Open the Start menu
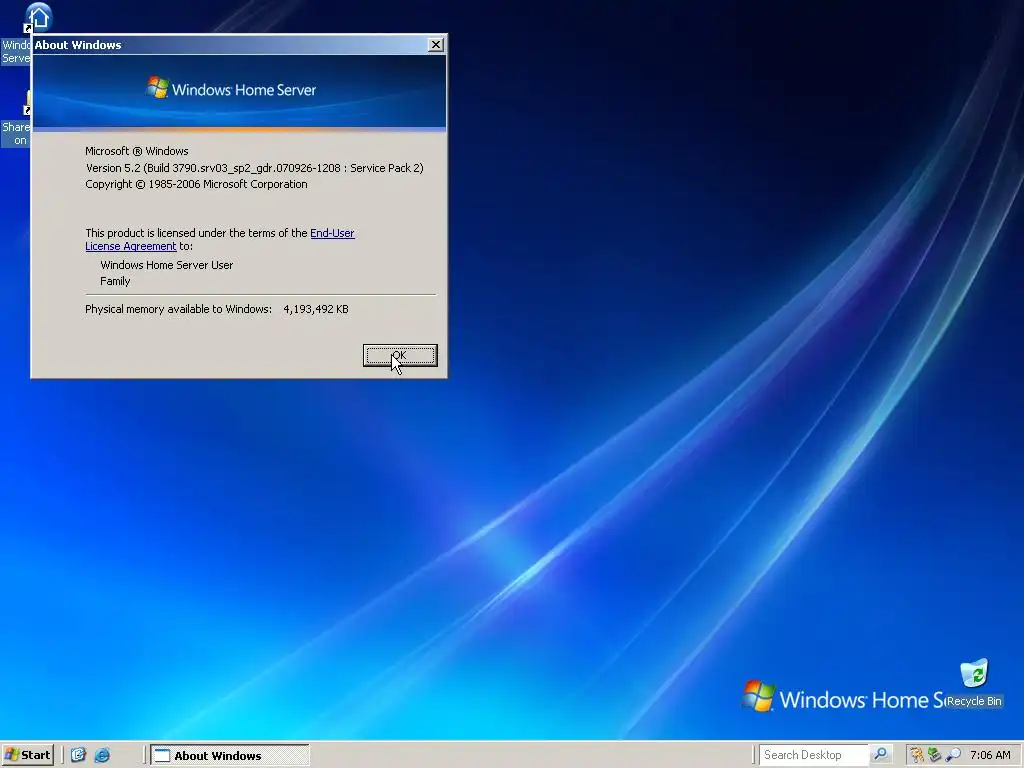This screenshot has height=768, width=1024. pyautogui.click(x=27, y=755)
